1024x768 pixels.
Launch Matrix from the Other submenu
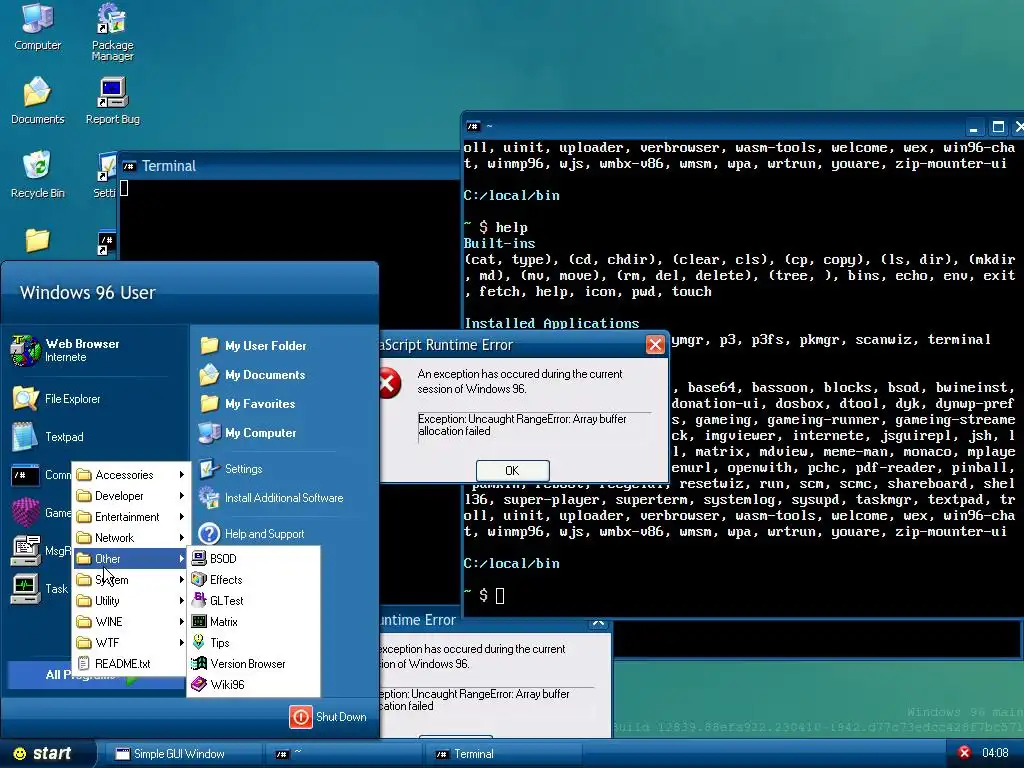click(253, 622)
